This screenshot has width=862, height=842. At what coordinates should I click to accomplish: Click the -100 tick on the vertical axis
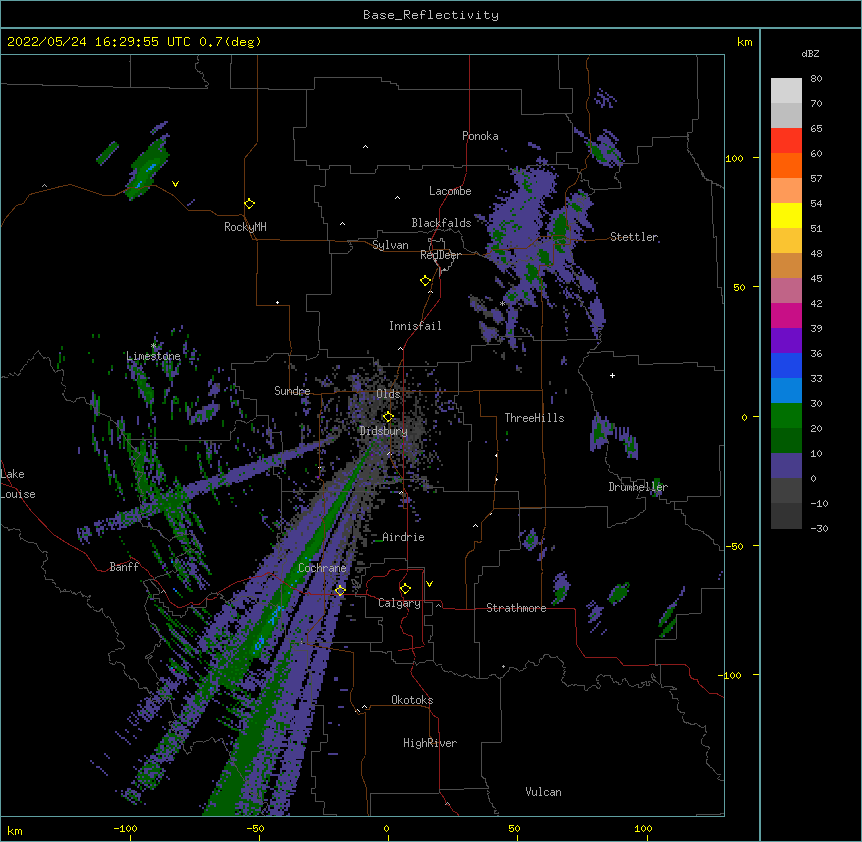(x=732, y=675)
